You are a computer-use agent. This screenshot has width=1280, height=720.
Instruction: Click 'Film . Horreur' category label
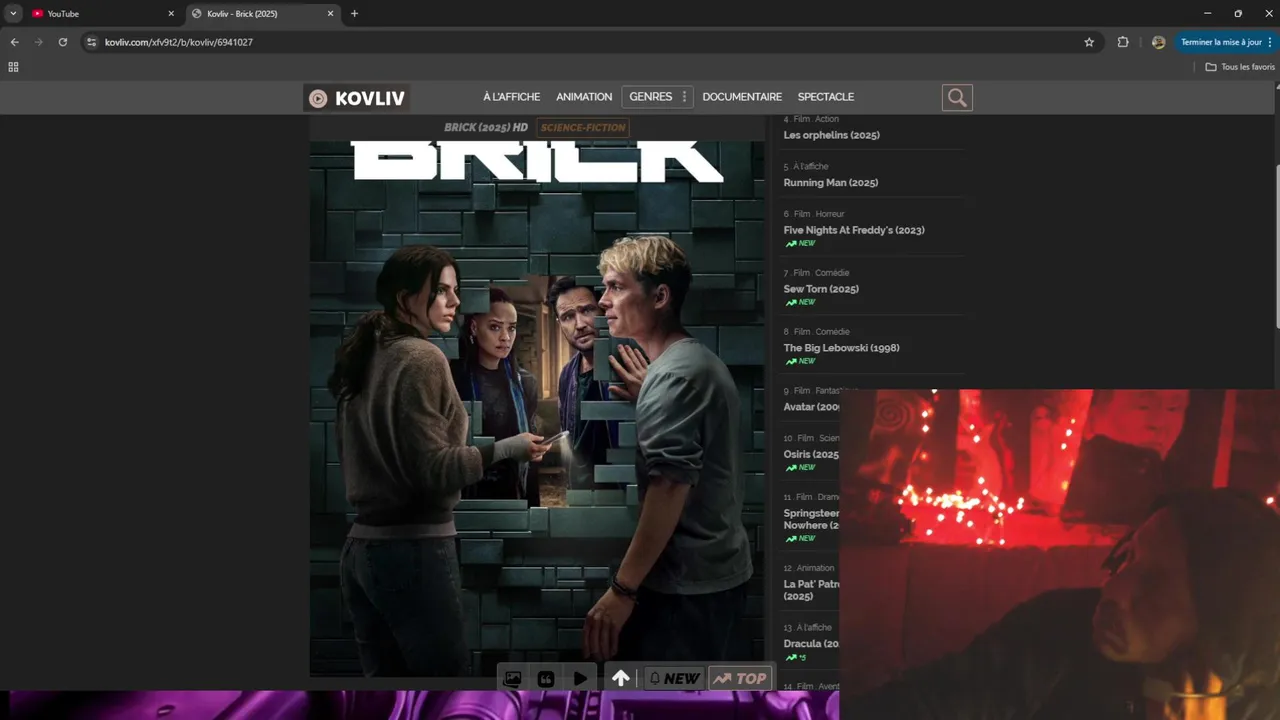819,214
